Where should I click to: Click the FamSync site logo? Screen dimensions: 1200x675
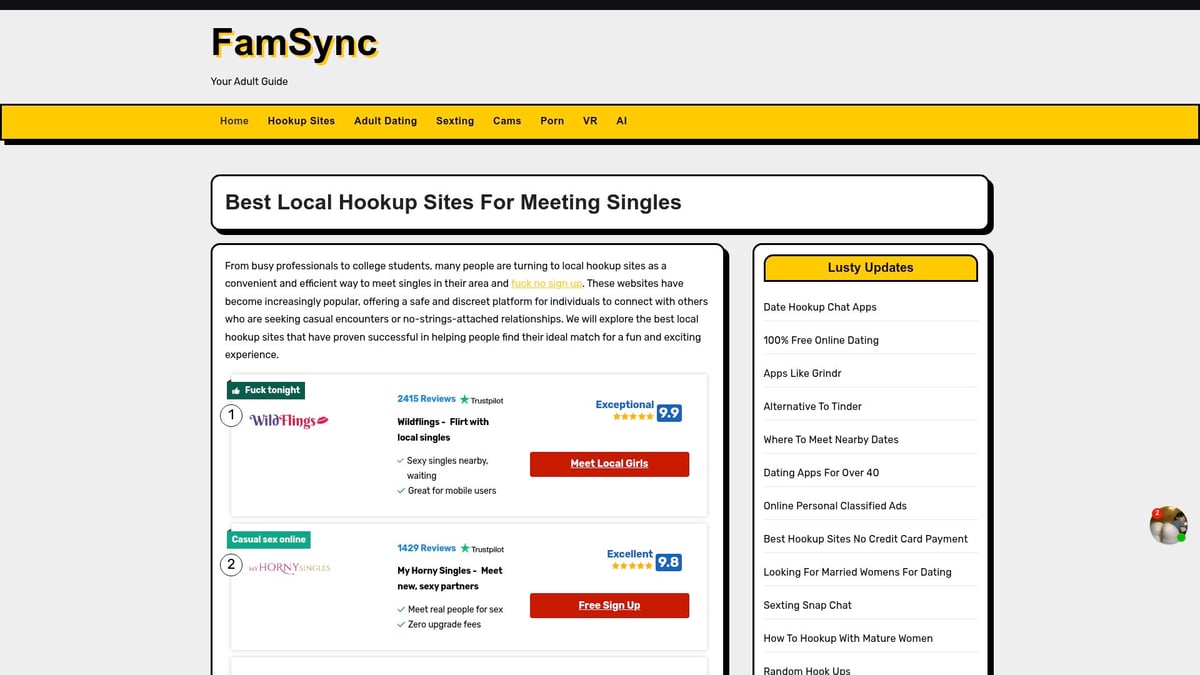pos(294,43)
